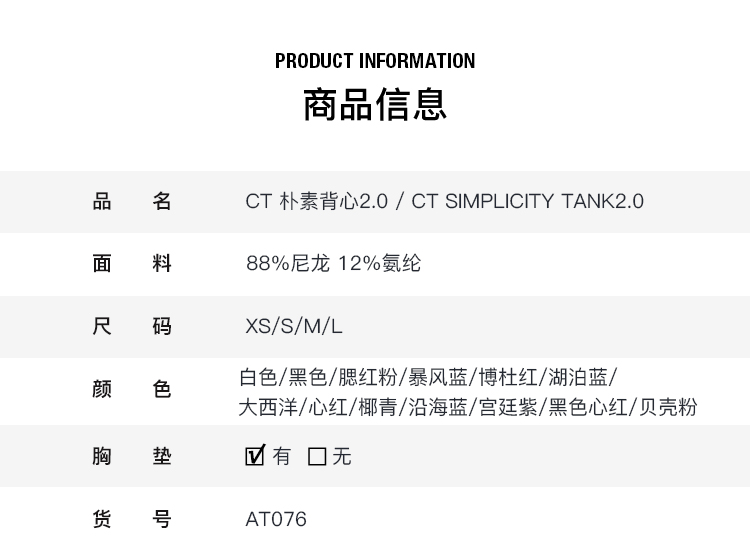This screenshot has width=750, height=560.
Task: Click the item number AT076
Action: click(x=276, y=519)
